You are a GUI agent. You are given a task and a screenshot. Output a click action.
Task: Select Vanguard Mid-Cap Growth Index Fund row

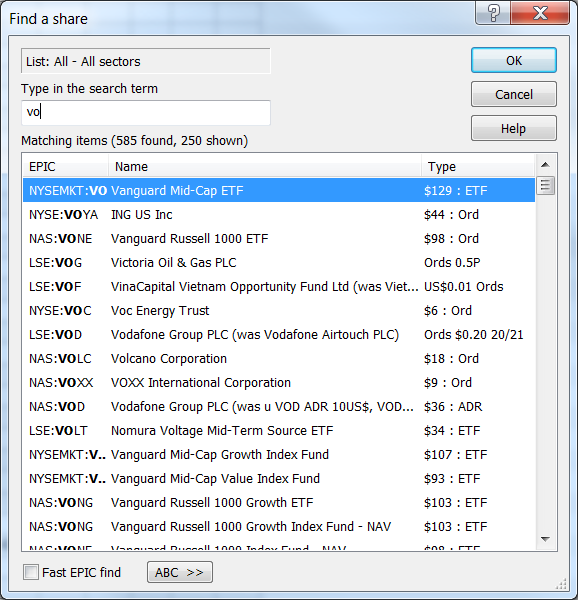pyautogui.click(x=279, y=454)
